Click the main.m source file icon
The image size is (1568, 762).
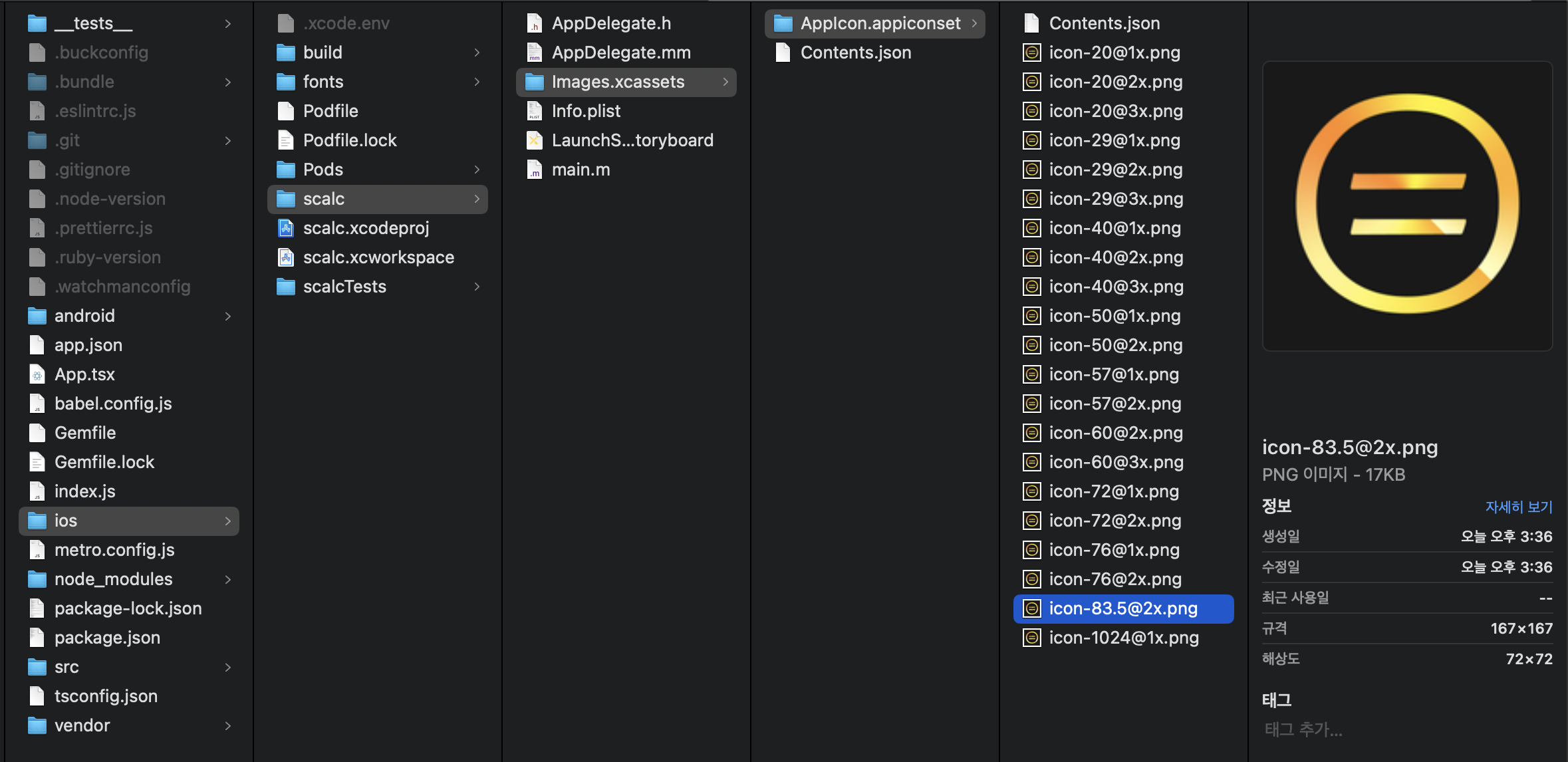535,170
